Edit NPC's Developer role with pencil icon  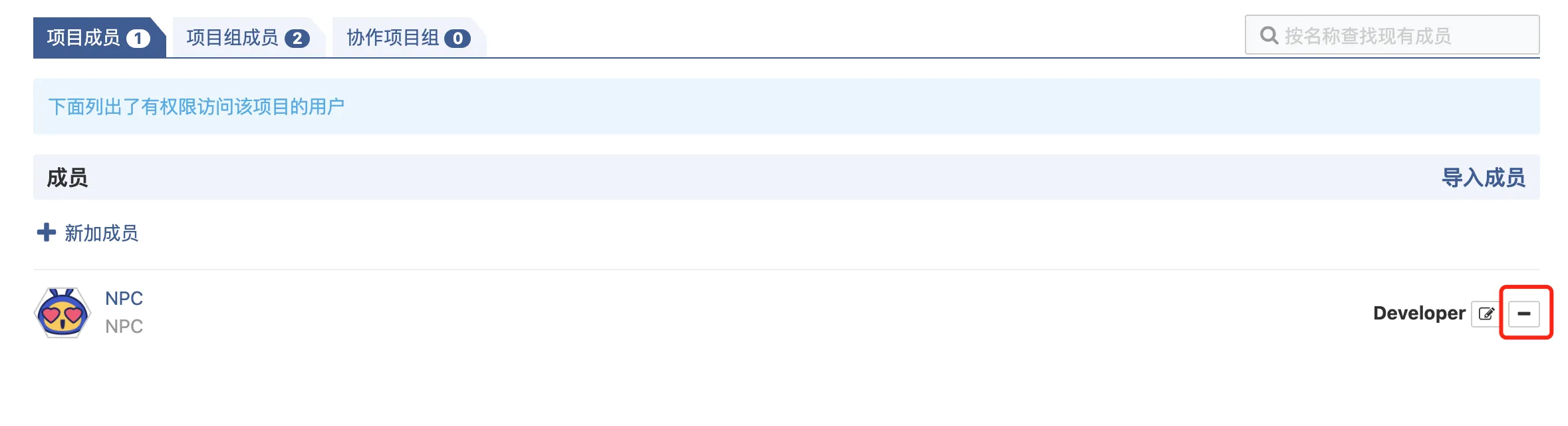tap(1486, 314)
